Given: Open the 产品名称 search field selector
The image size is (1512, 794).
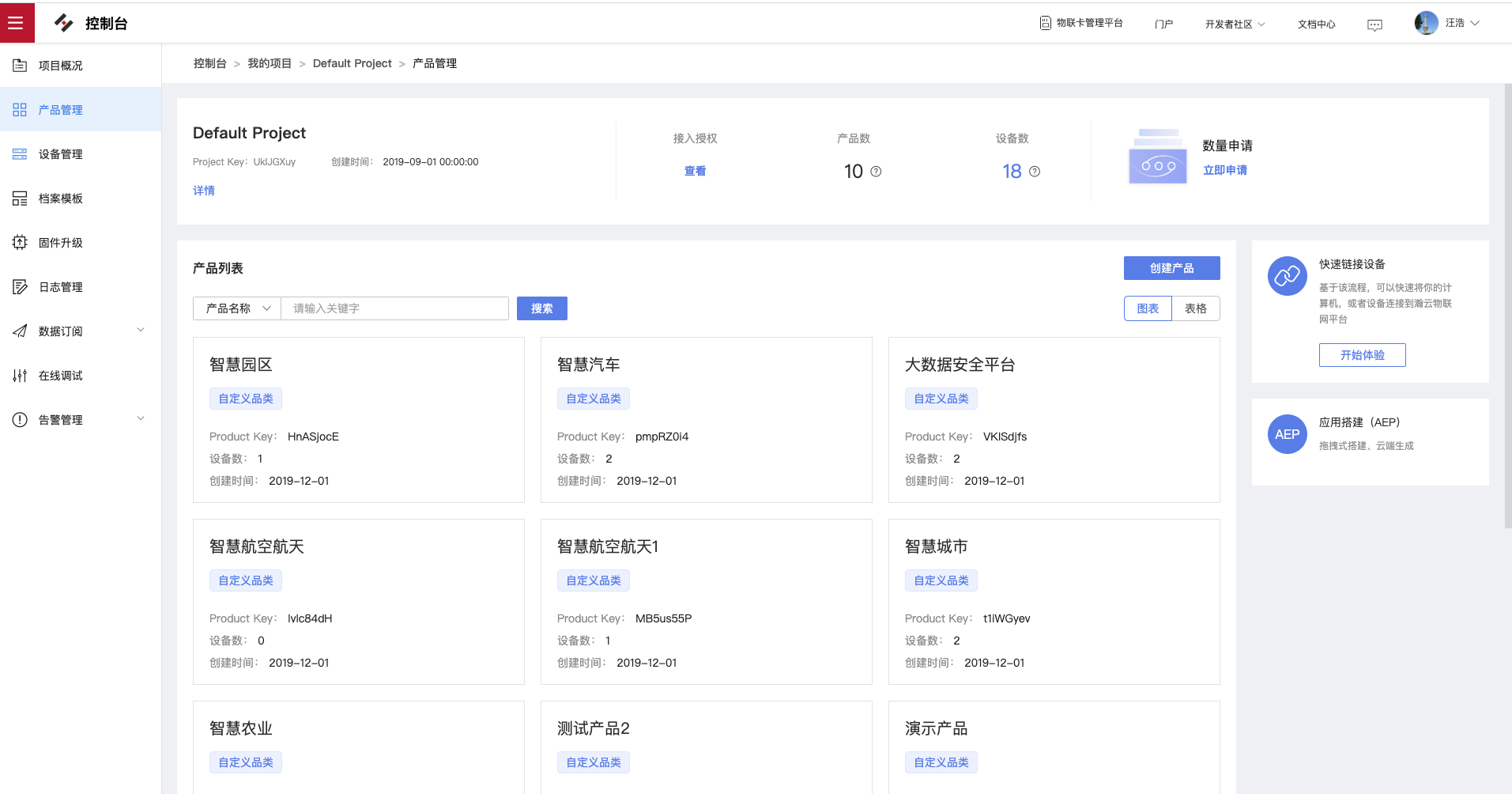Looking at the screenshot, I should coord(237,308).
